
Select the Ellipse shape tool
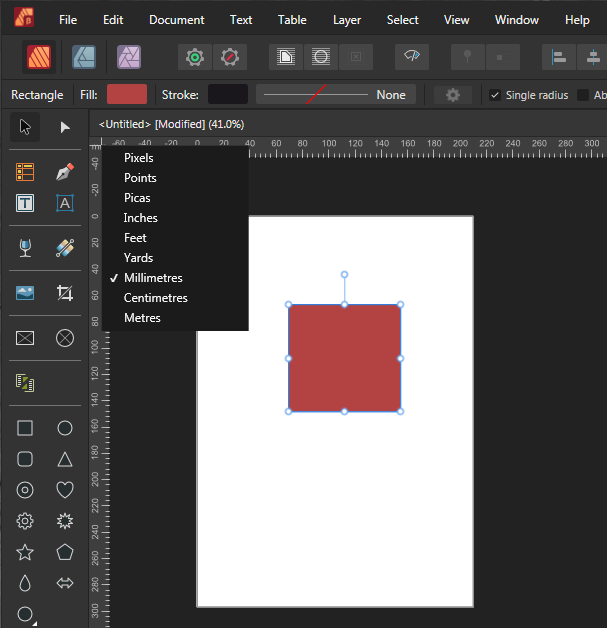(64, 428)
